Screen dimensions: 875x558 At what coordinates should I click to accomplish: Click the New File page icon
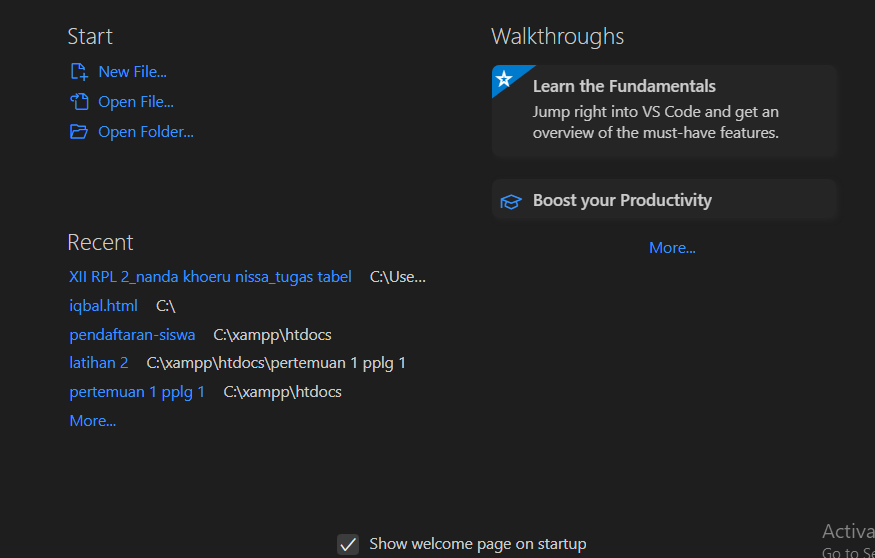[79, 71]
